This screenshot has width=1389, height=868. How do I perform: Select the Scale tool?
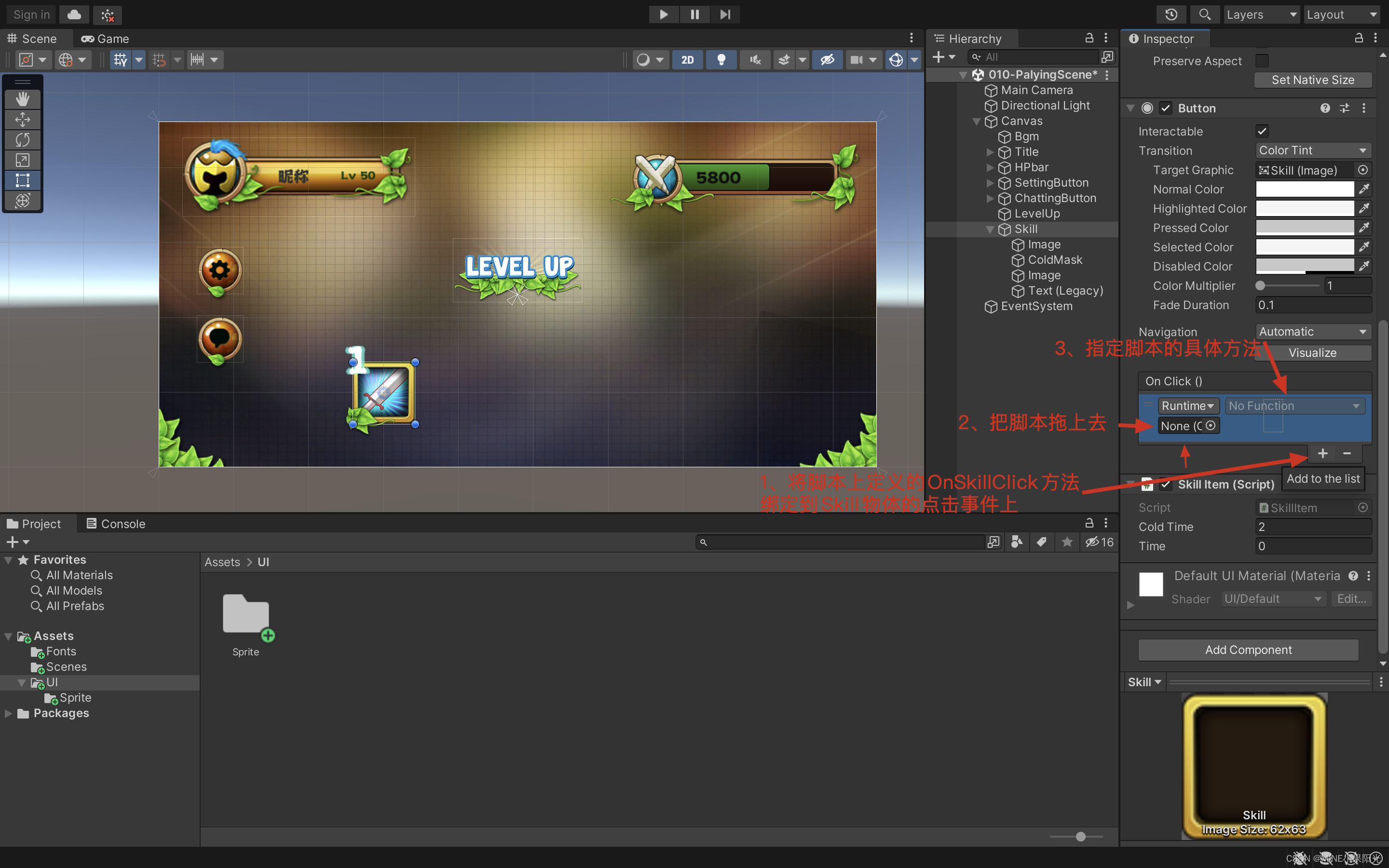[22, 160]
